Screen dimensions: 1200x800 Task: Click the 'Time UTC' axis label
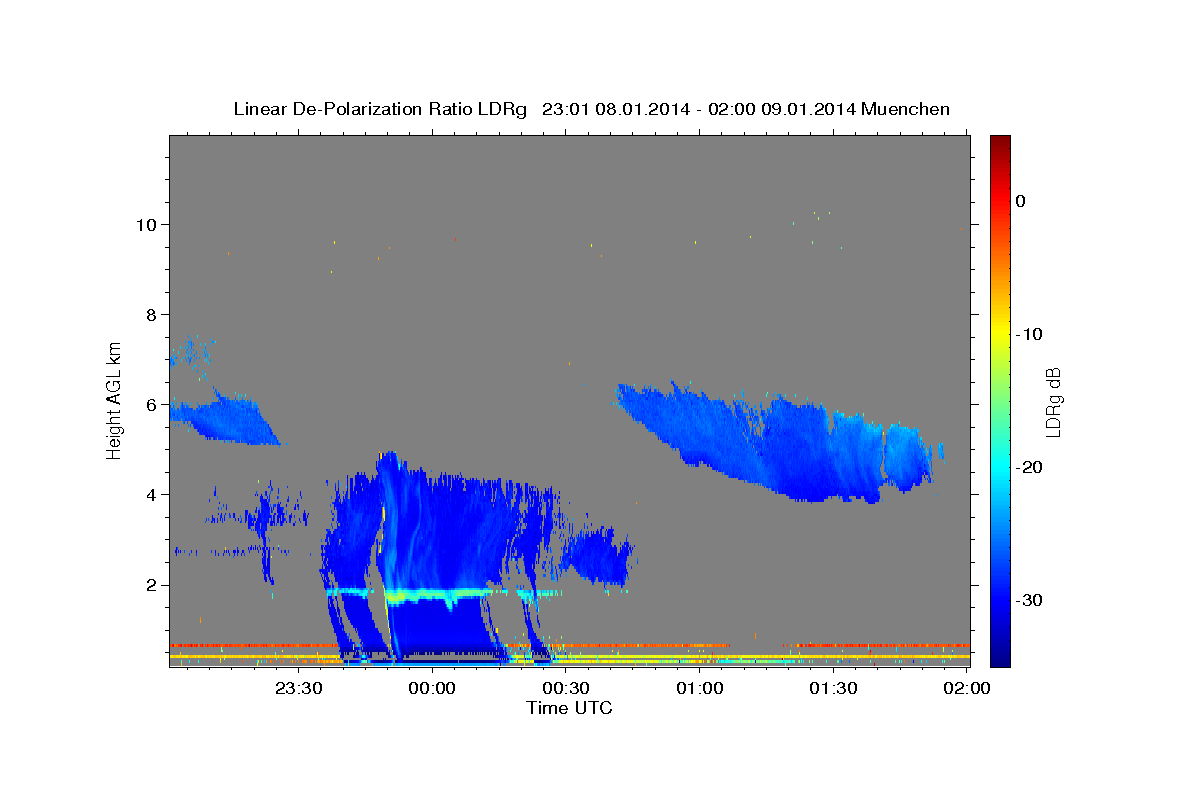coord(569,708)
